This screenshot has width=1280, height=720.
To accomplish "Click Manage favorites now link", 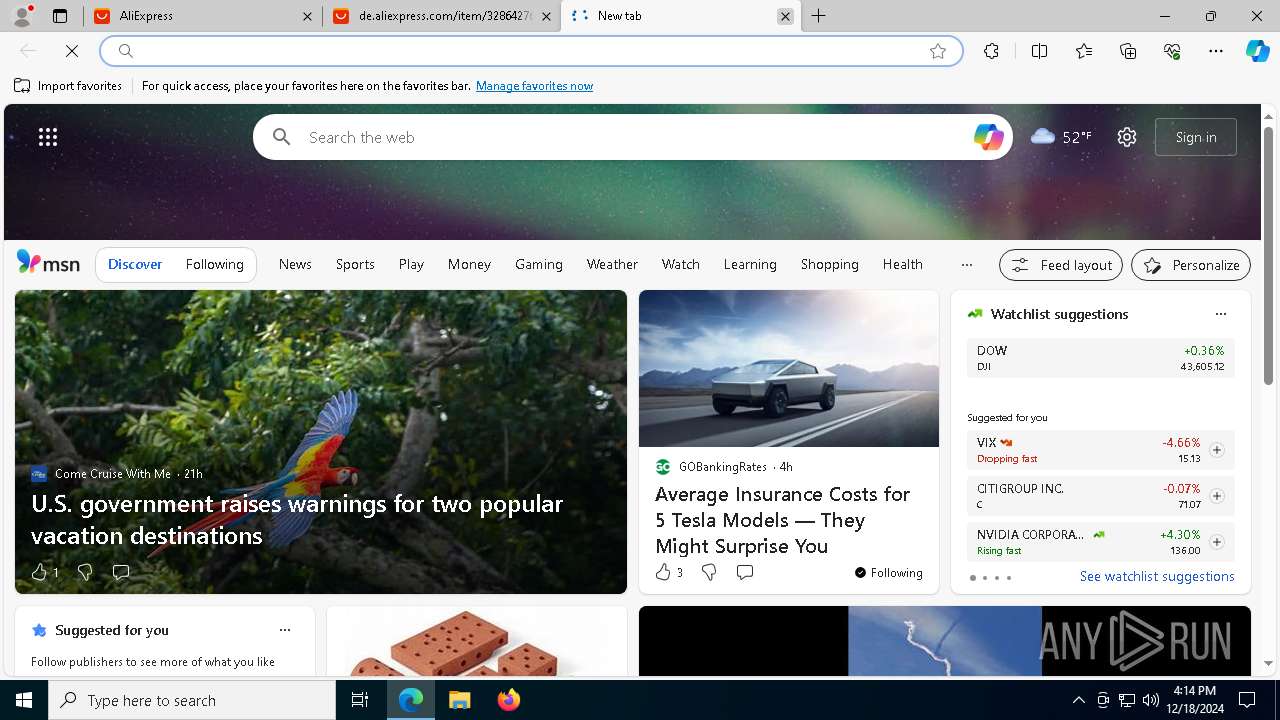I will click(x=534, y=86).
